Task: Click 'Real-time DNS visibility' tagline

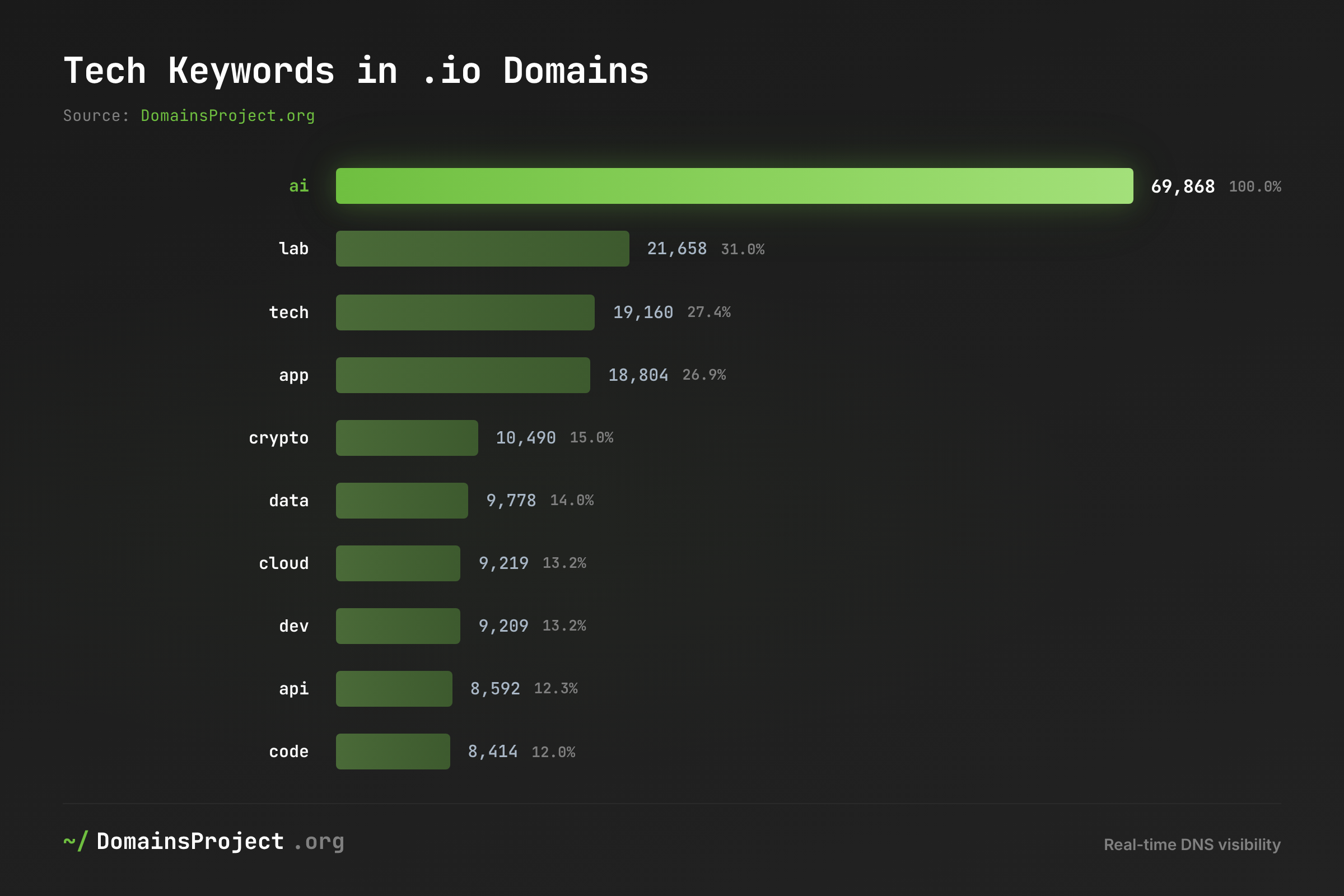Action: [1192, 844]
